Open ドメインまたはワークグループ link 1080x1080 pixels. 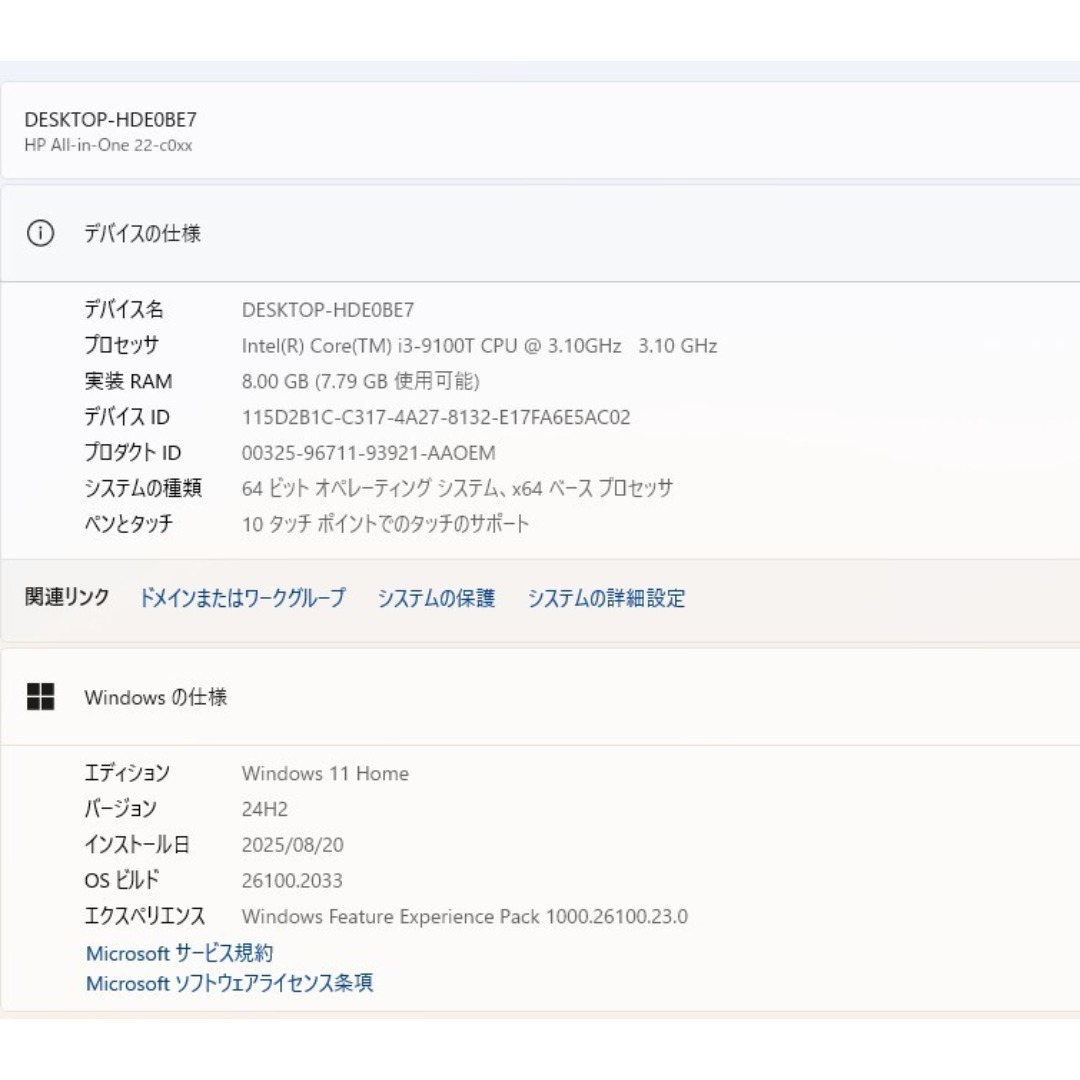pos(242,598)
